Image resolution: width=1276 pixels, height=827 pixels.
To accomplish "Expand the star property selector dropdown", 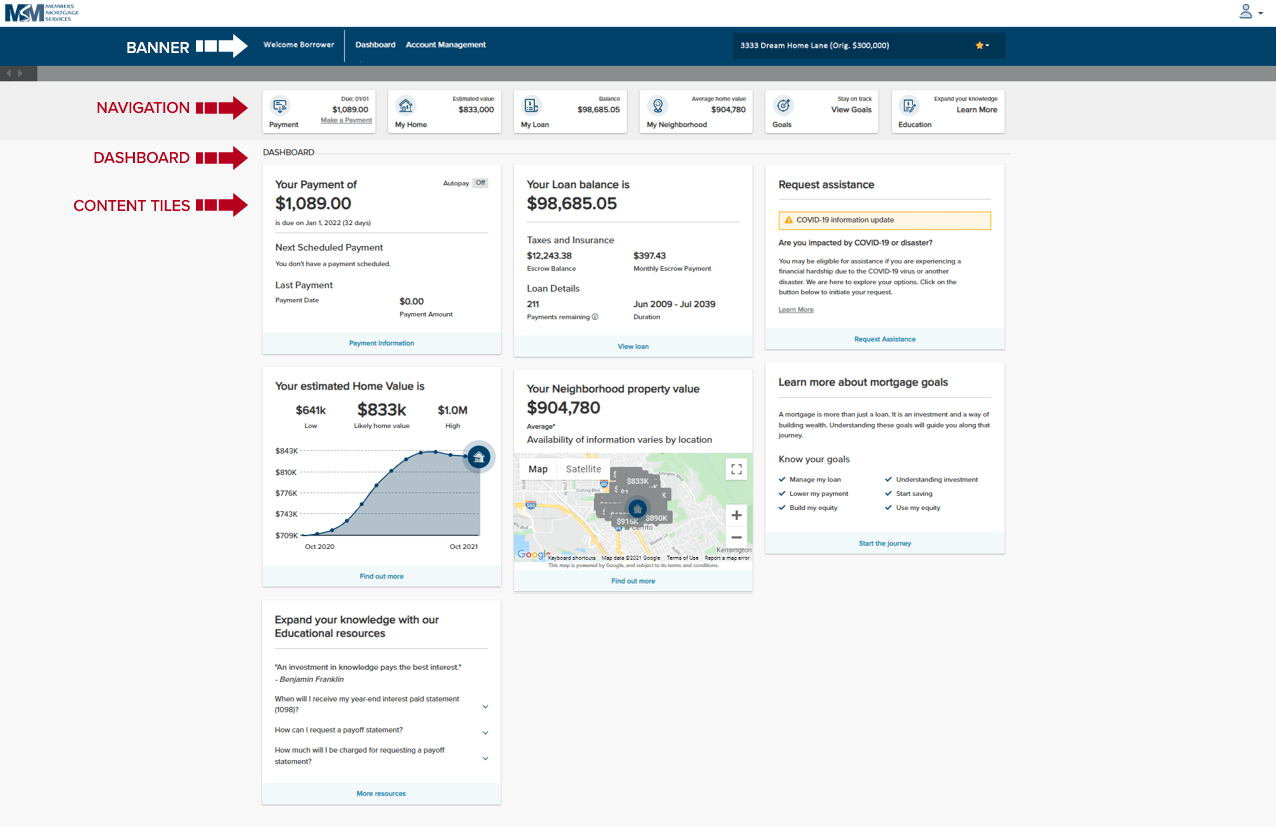I will point(982,45).
